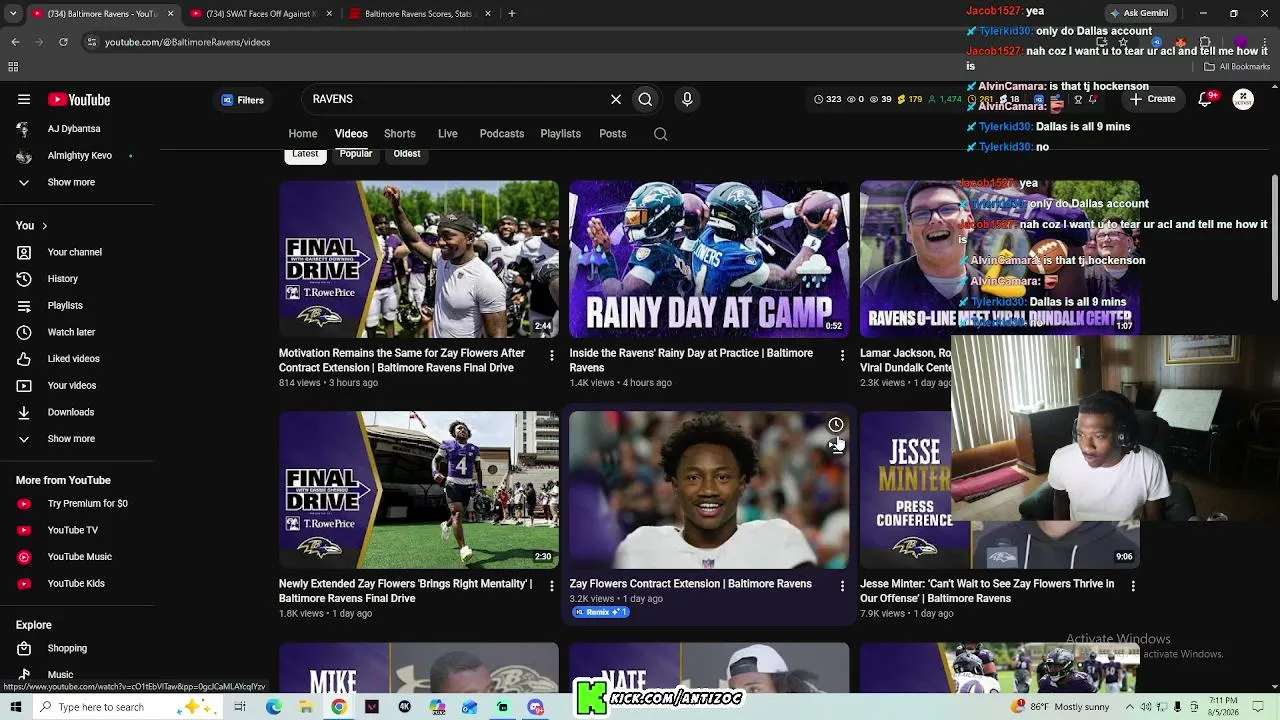
Task: Open the YouTube hamburger guide menu
Action: (x=24, y=99)
